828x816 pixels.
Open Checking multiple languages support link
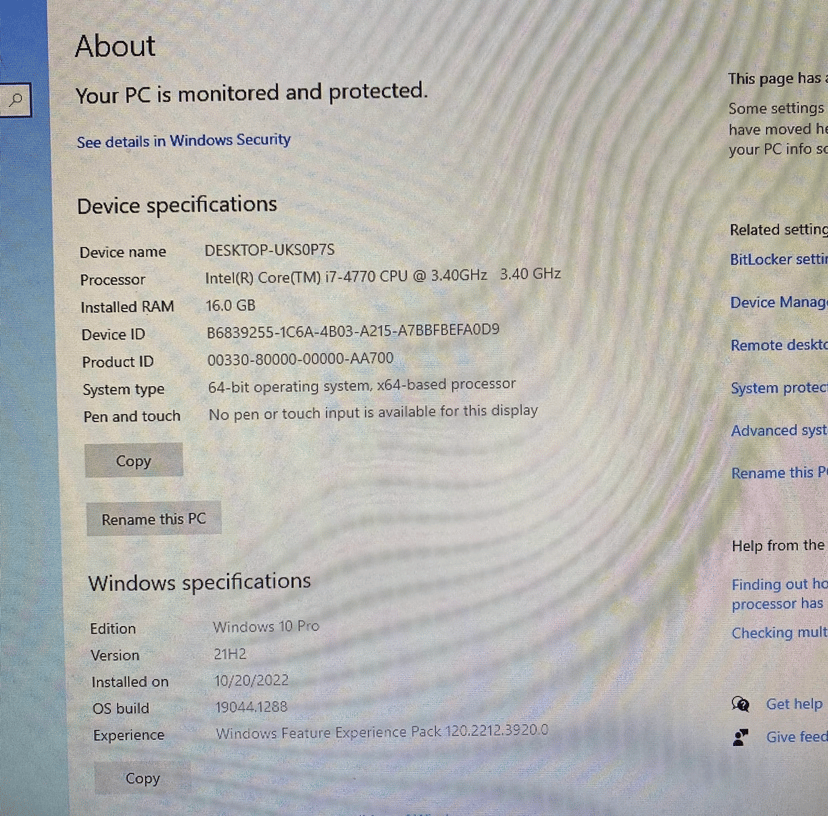[x=779, y=633]
